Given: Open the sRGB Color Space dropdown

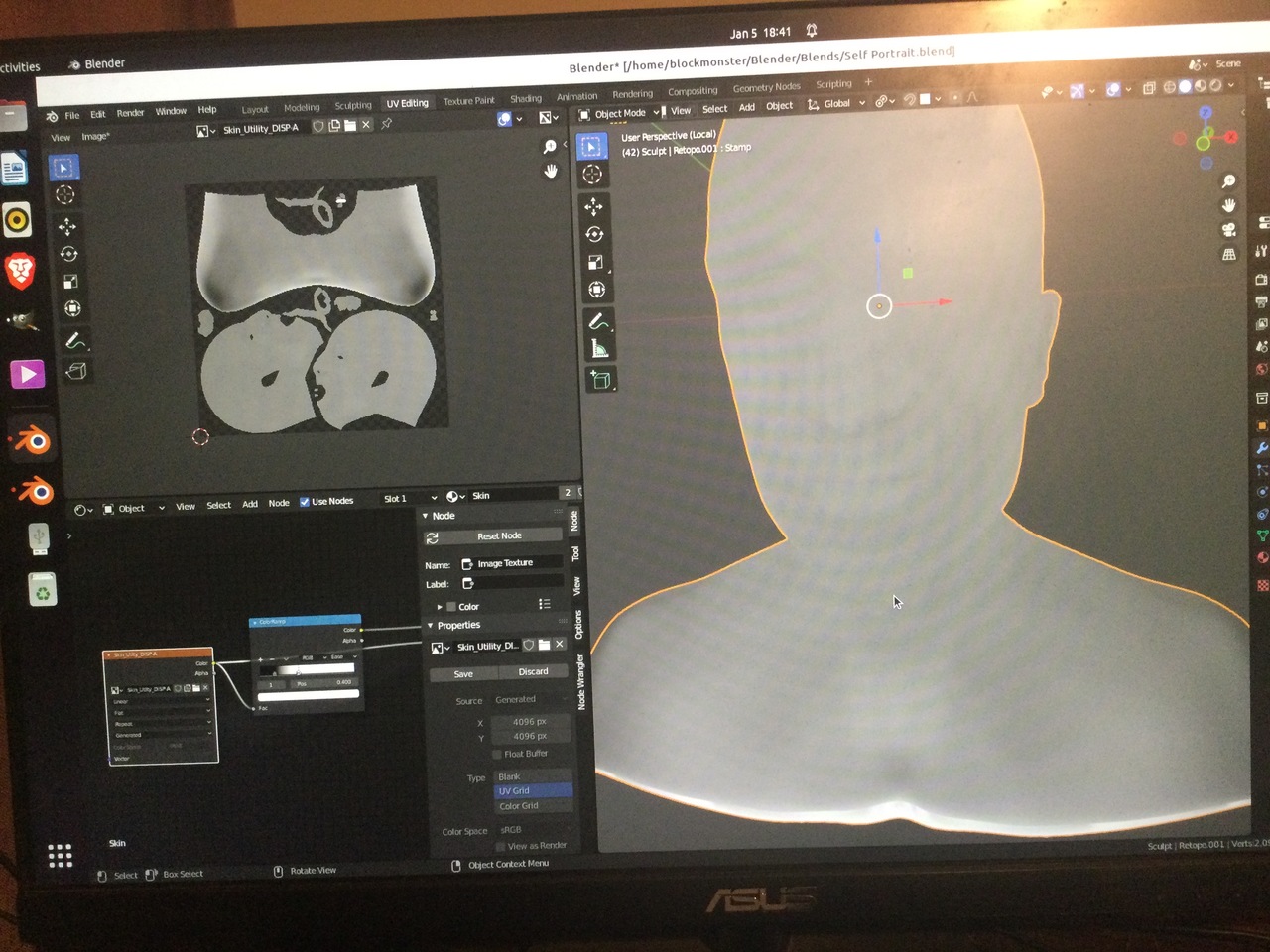Looking at the screenshot, I should coord(534,830).
